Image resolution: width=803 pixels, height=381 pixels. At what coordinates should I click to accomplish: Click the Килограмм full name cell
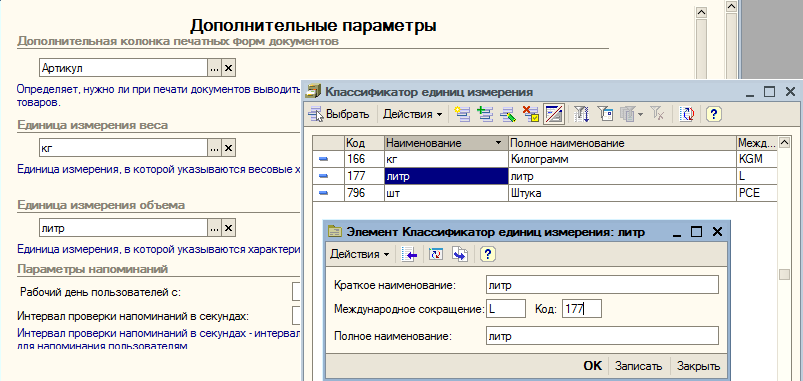622,159
